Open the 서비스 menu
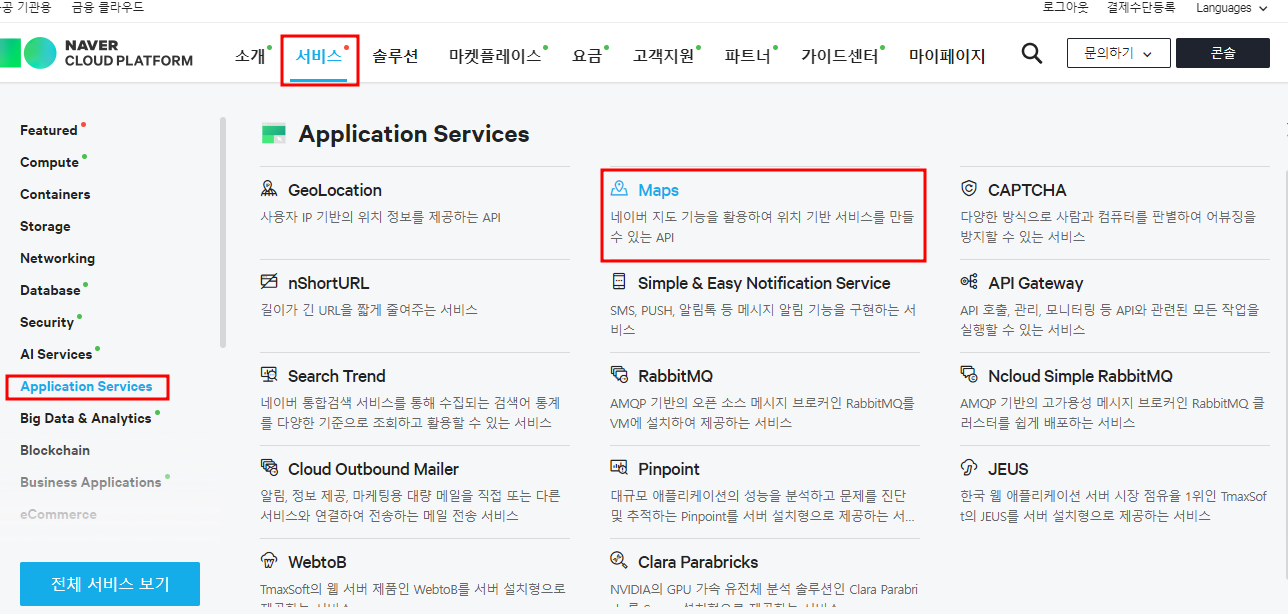 coord(319,56)
